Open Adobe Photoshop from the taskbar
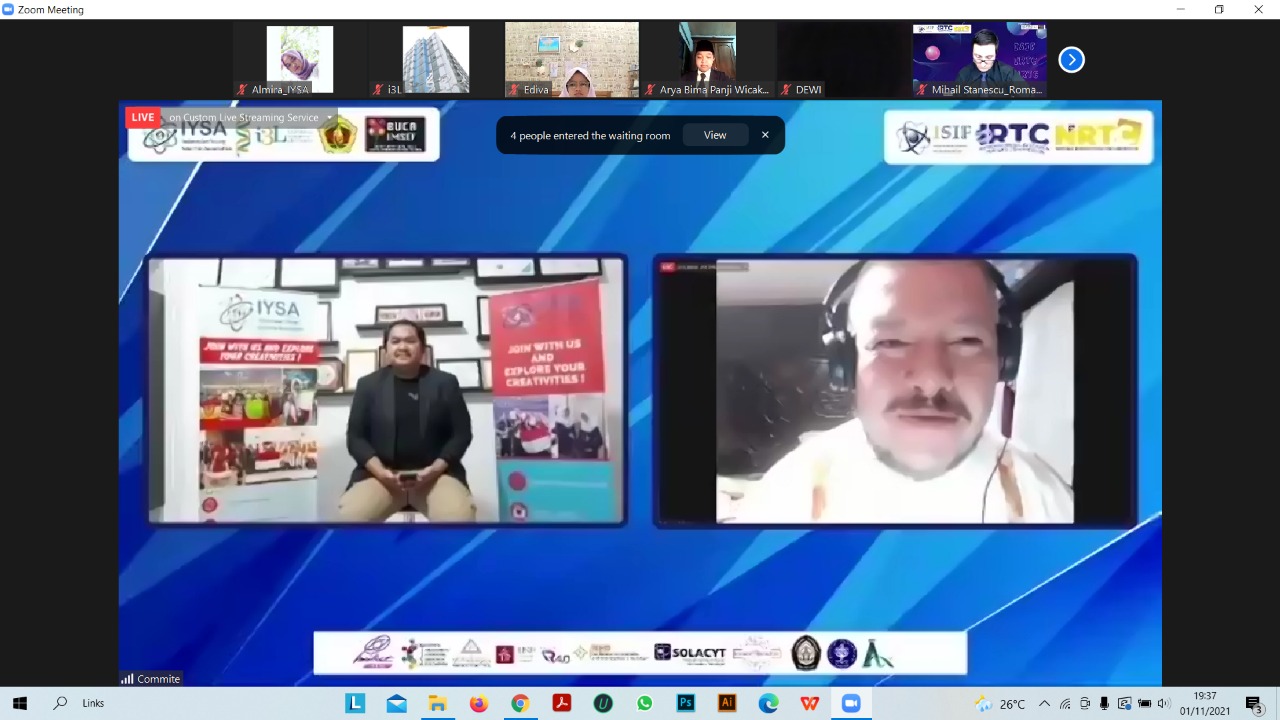Image resolution: width=1280 pixels, height=720 pixels. (685, 703)
